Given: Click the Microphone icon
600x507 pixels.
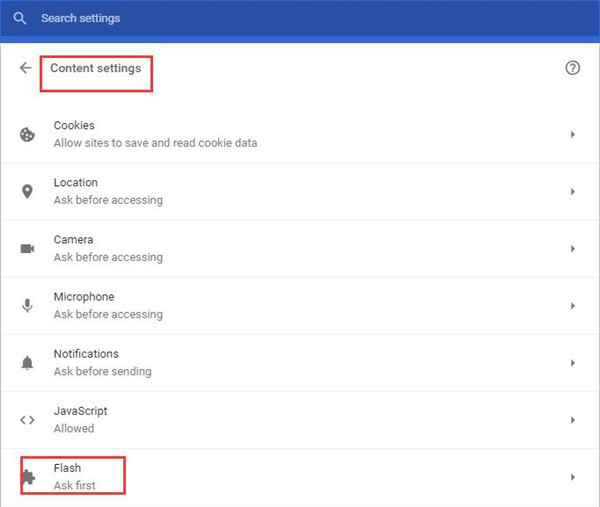Looking at the screenshot, I should pos(27,306).
